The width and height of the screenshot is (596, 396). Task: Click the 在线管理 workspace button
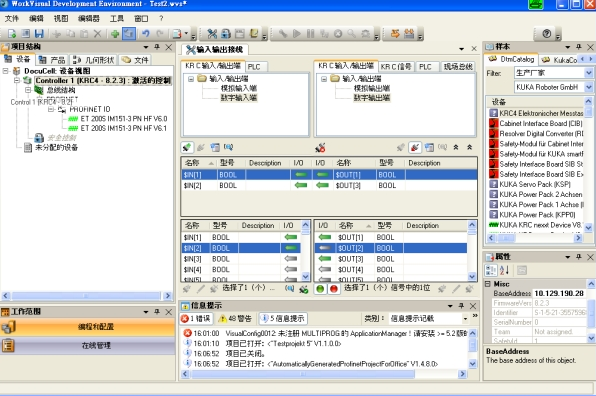(x=88, y=345)
